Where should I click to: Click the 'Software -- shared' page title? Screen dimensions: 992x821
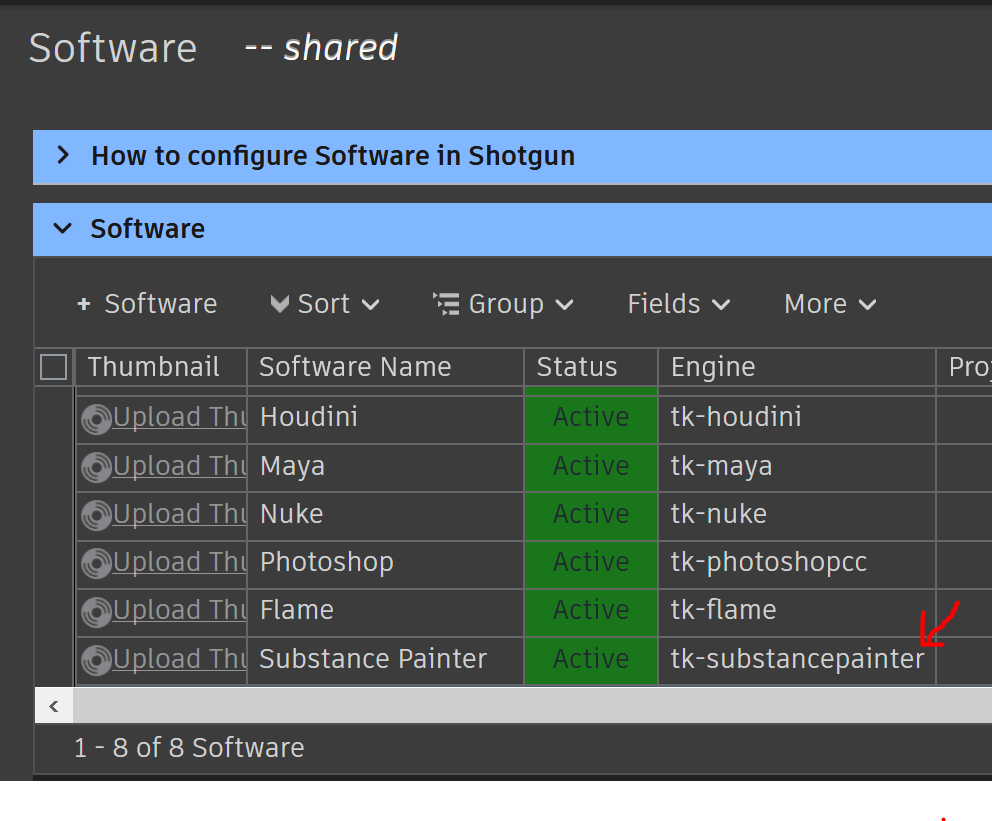click(x=213, y=48)
